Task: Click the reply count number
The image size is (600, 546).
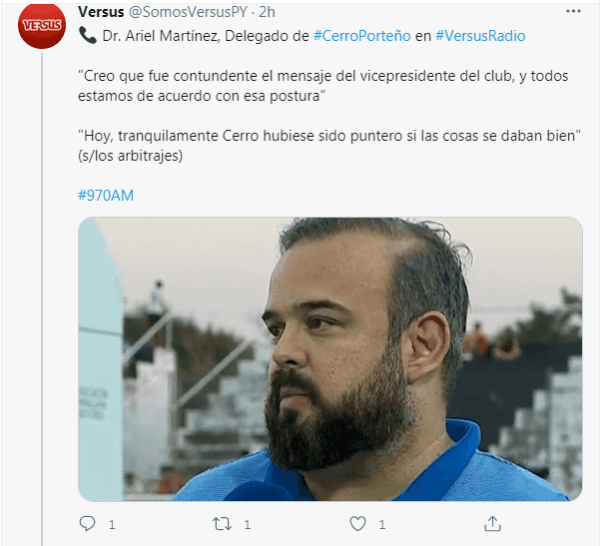Action: (x=112, y=525)
